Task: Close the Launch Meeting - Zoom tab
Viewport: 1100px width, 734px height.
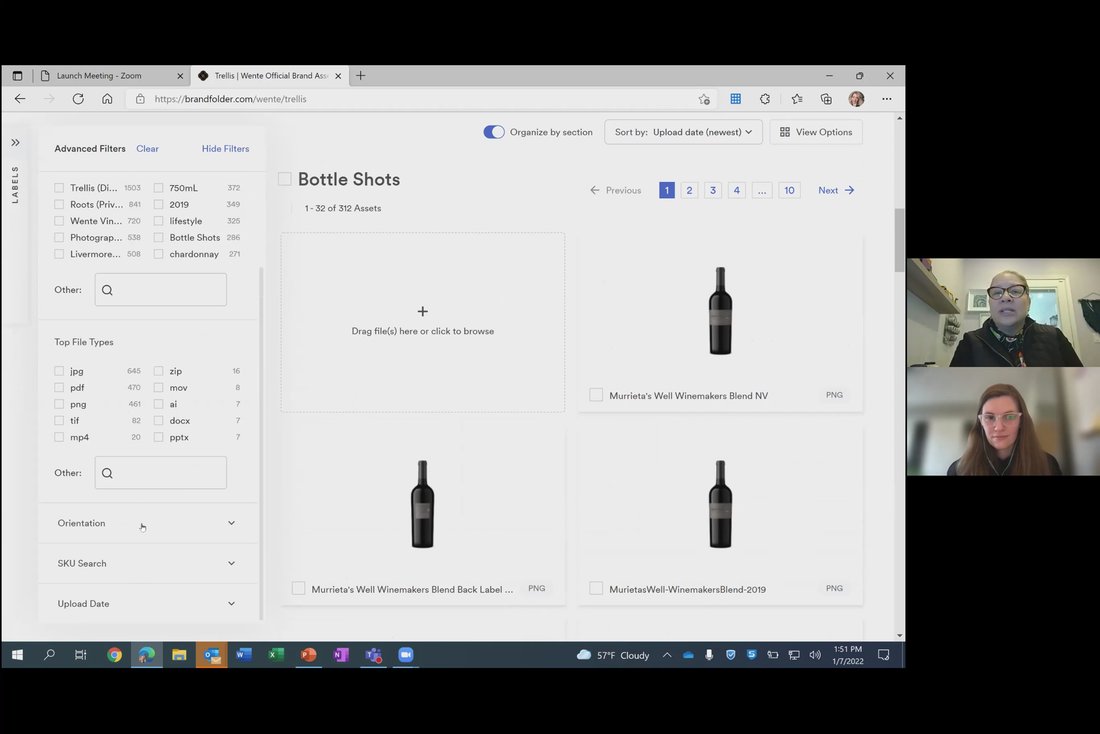Action: coord(180,76)
